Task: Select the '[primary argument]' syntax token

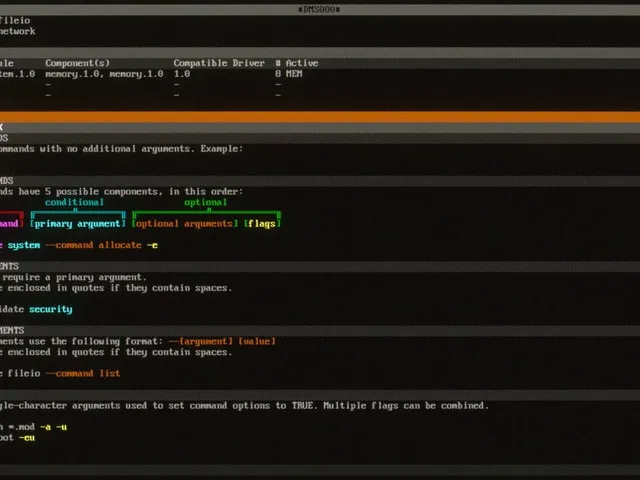Action: (x=78, y=224)
